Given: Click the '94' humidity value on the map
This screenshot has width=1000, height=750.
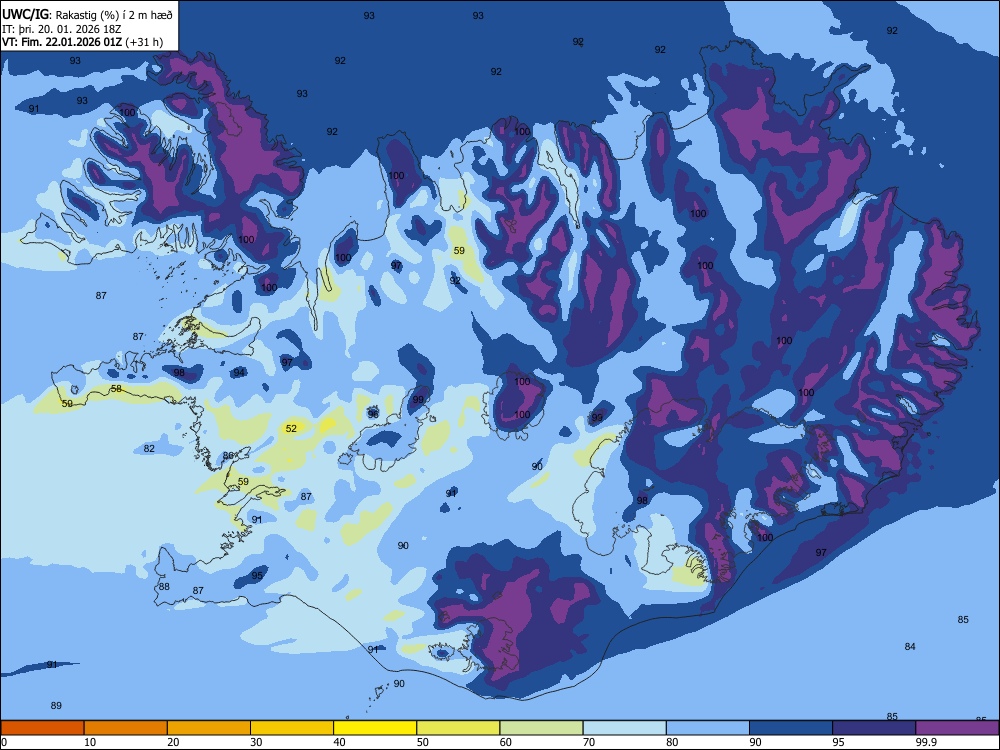Looking at the screenshot, I should [239, 372].
